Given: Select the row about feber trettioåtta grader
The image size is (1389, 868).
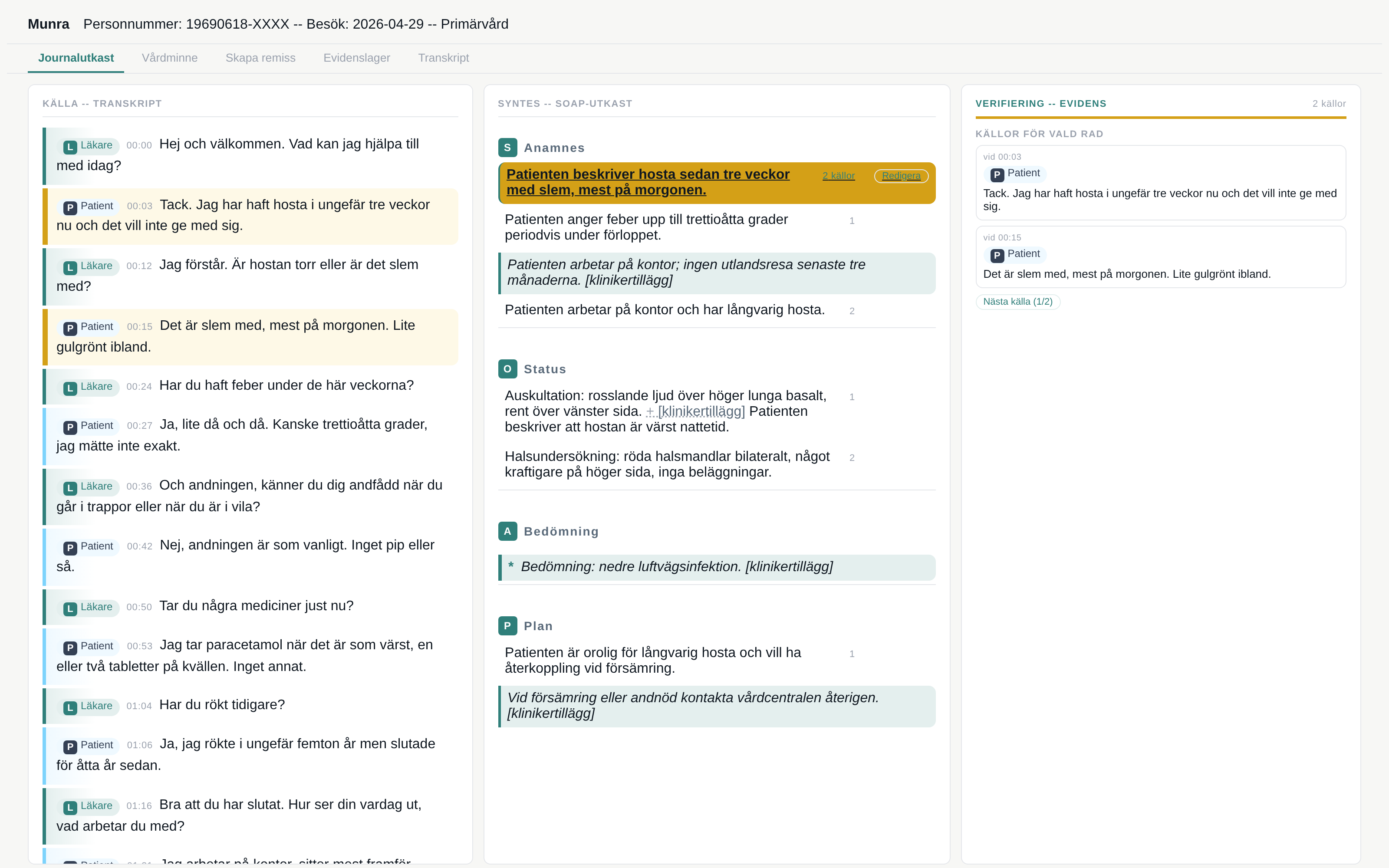Looking at the screenshot, I should [x=717, y=227].
